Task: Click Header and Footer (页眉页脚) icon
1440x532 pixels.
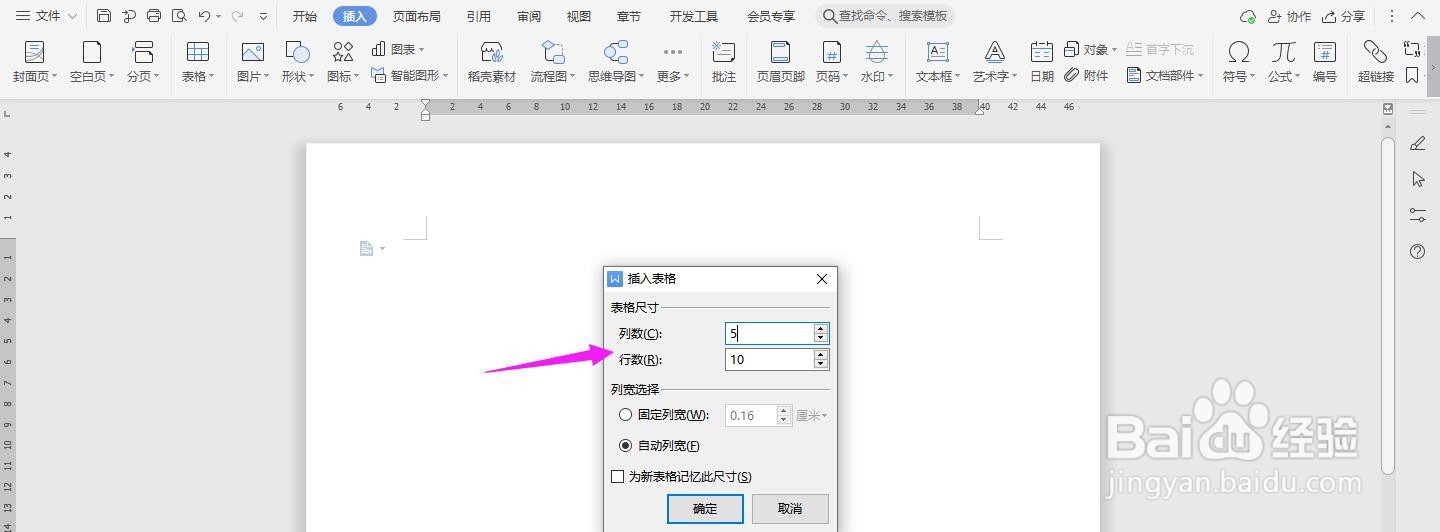Action: coord(781,52)
